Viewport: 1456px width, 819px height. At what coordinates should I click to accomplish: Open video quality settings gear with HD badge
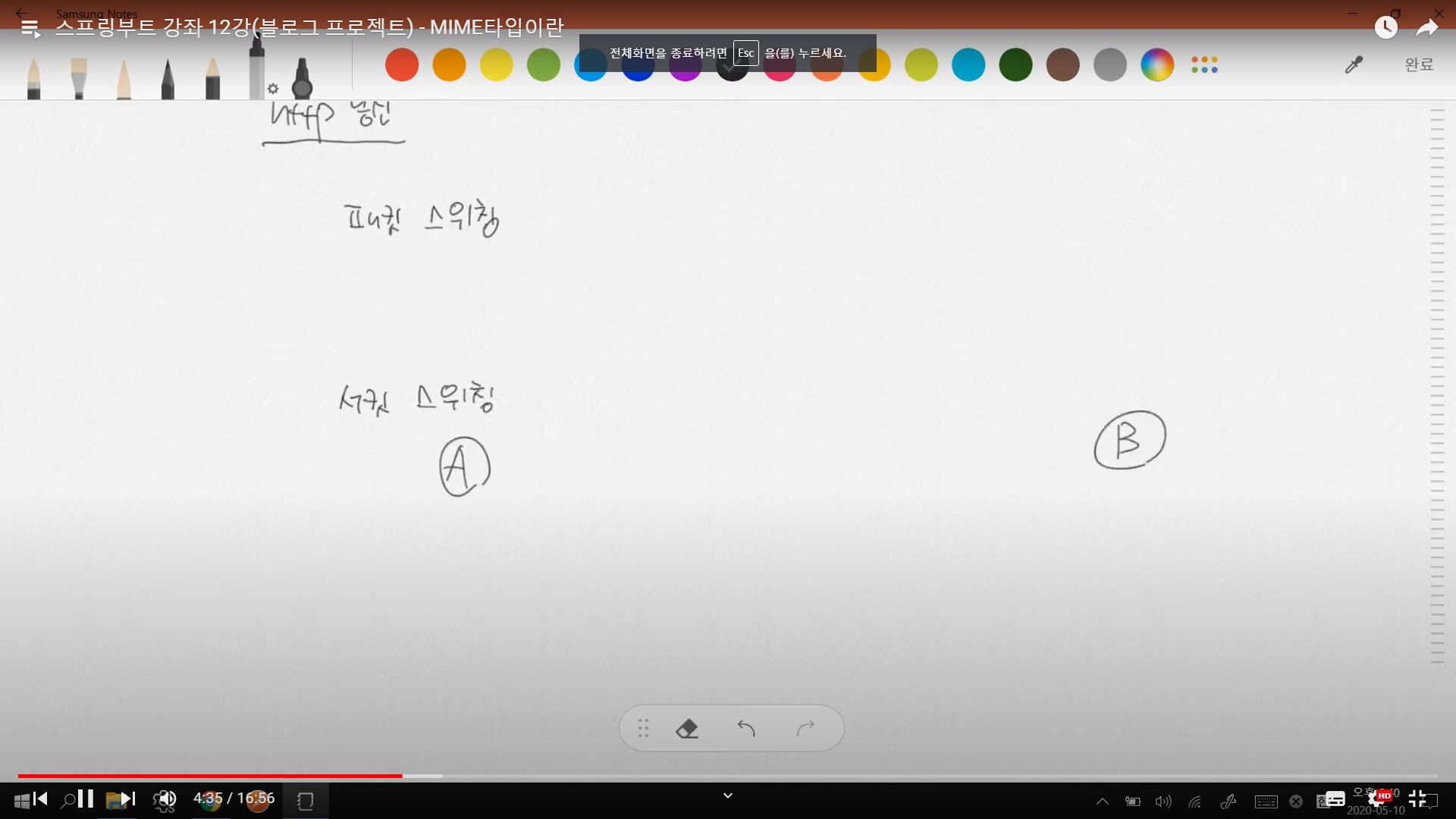[x=1376, y=799]
